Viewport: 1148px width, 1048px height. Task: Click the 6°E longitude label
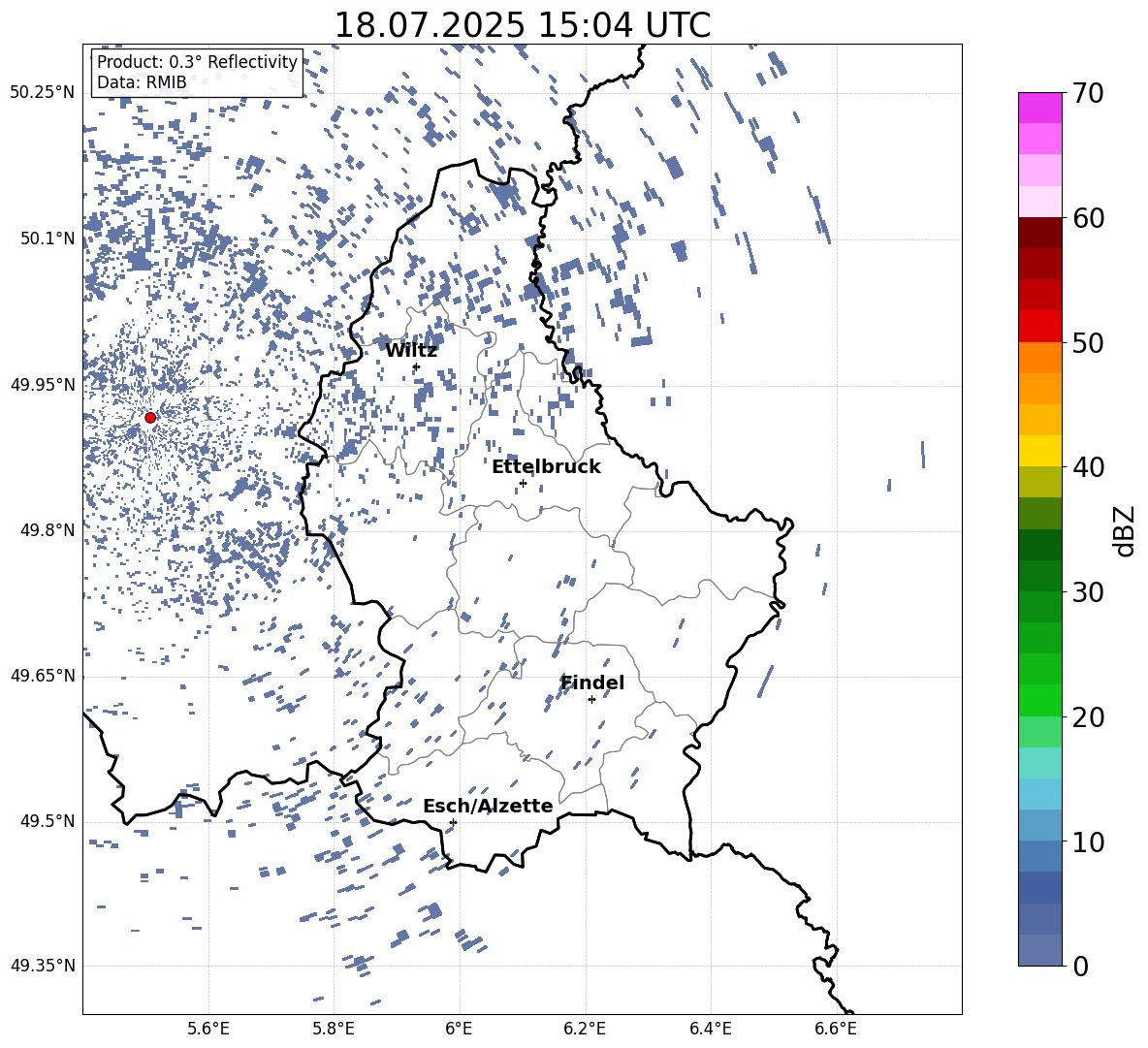point(459,1029)
